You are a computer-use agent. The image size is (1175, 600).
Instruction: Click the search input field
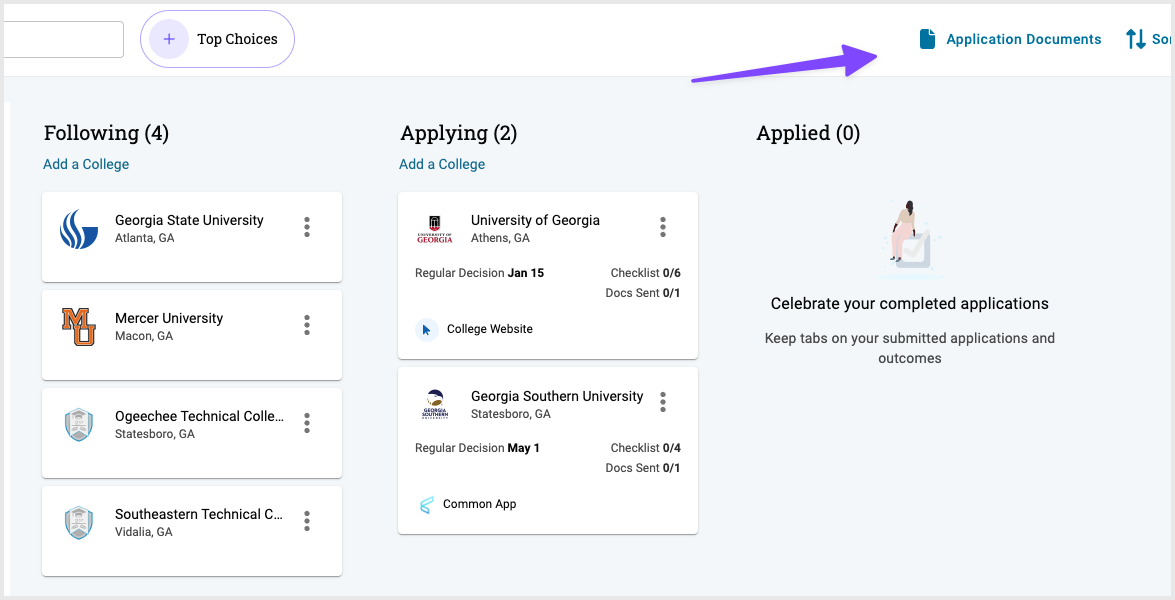64,39
